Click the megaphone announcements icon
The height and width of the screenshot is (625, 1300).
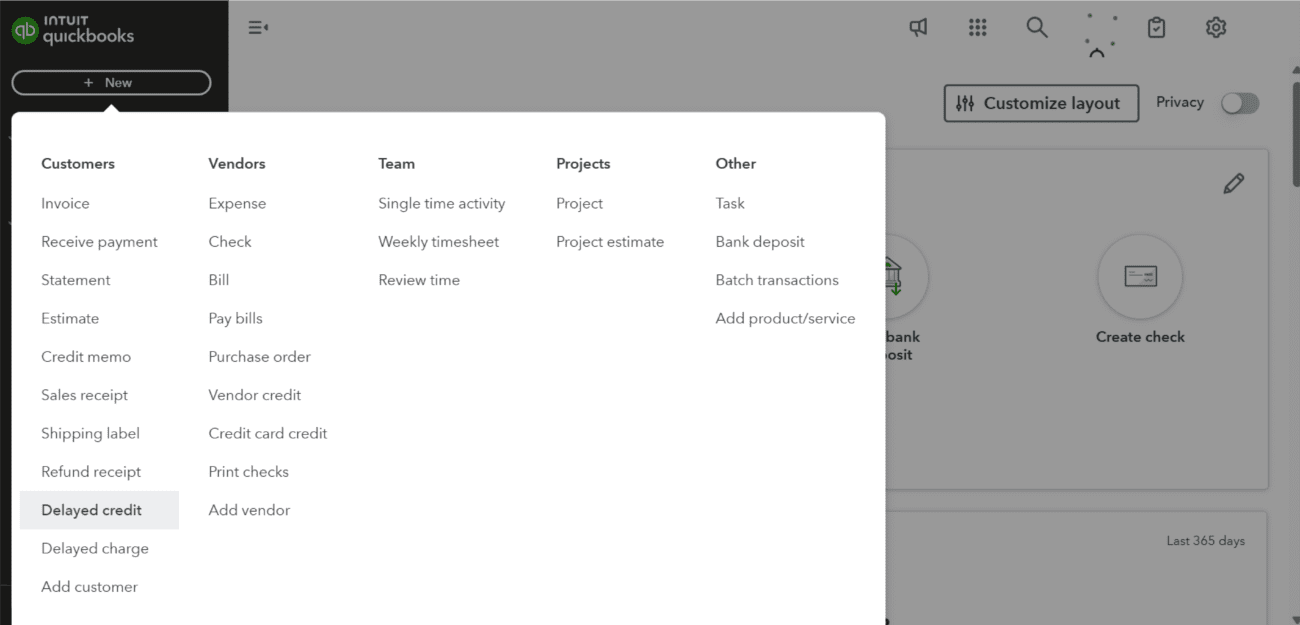[x=918, y=28]
